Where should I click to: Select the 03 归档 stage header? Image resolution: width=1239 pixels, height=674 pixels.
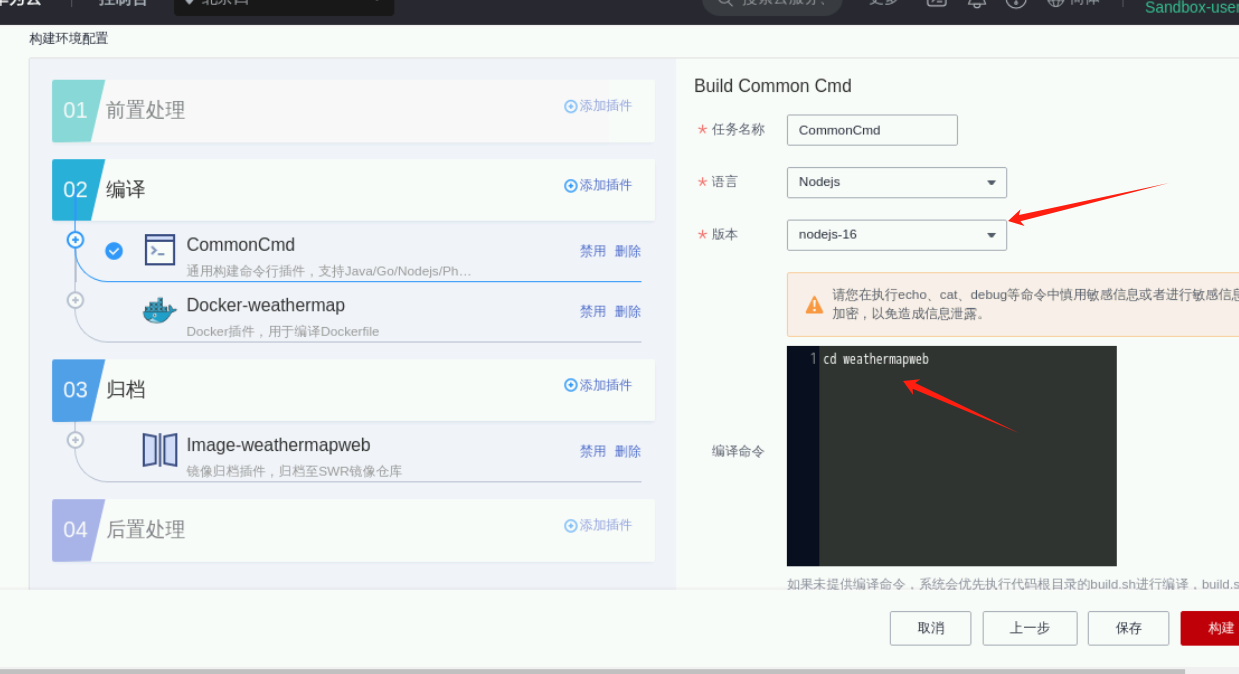click(353, 390)
